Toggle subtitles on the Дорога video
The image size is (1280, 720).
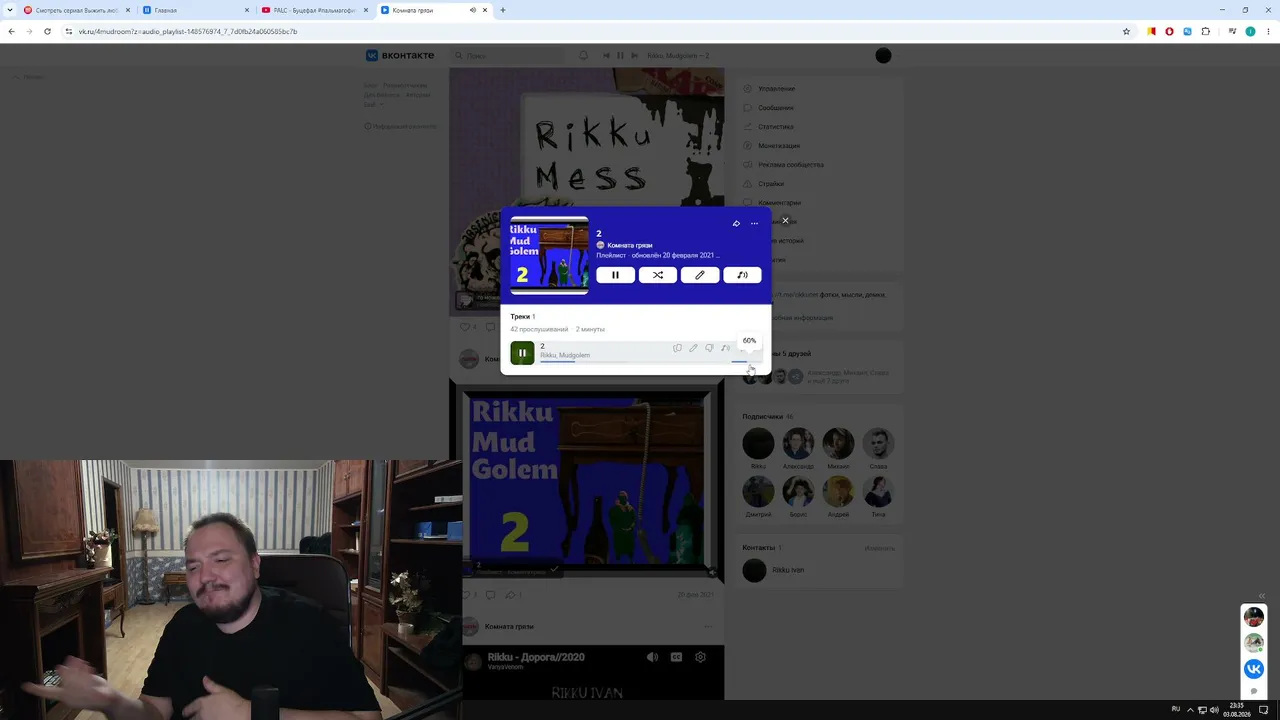click(676, 657)
